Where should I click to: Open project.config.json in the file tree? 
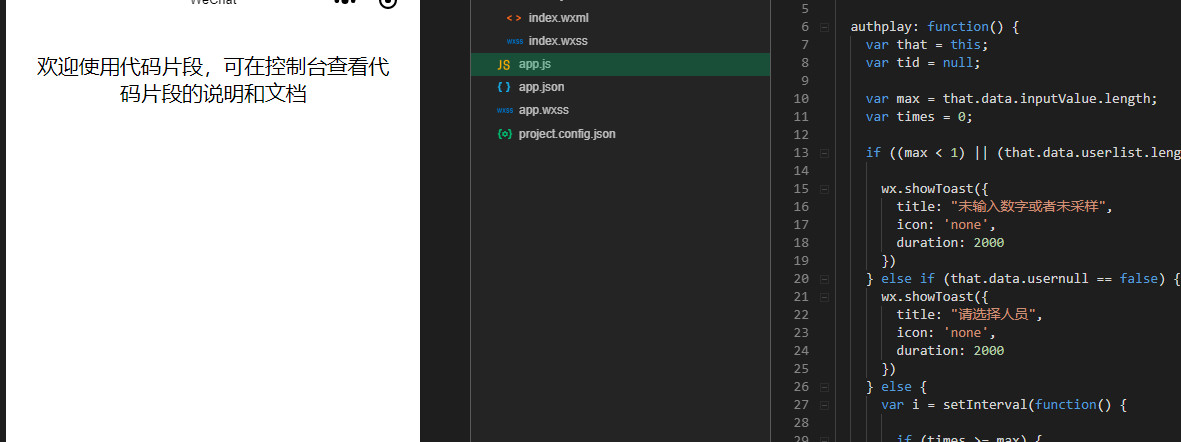567,134
